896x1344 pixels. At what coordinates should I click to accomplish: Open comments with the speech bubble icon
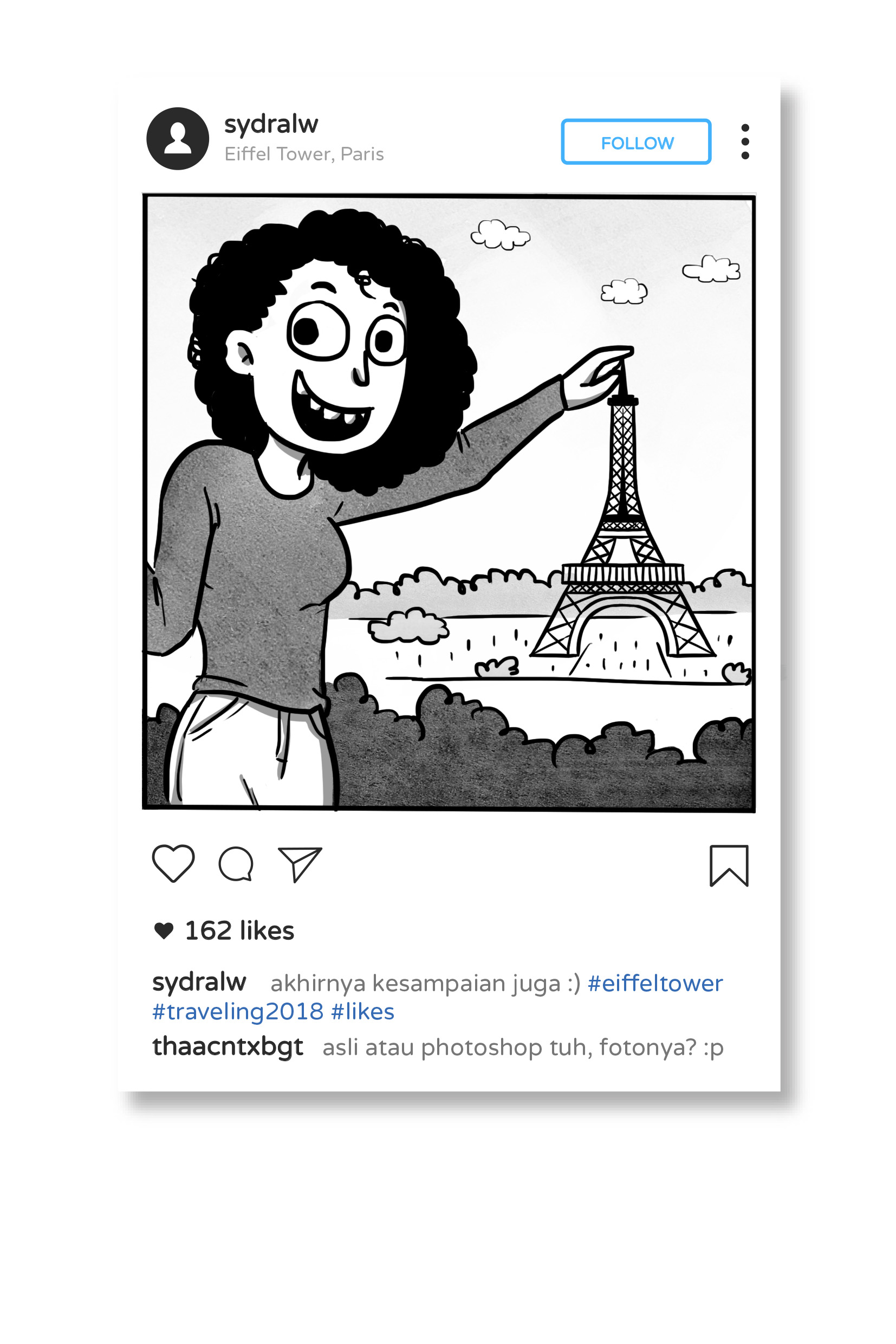[236, 864]
